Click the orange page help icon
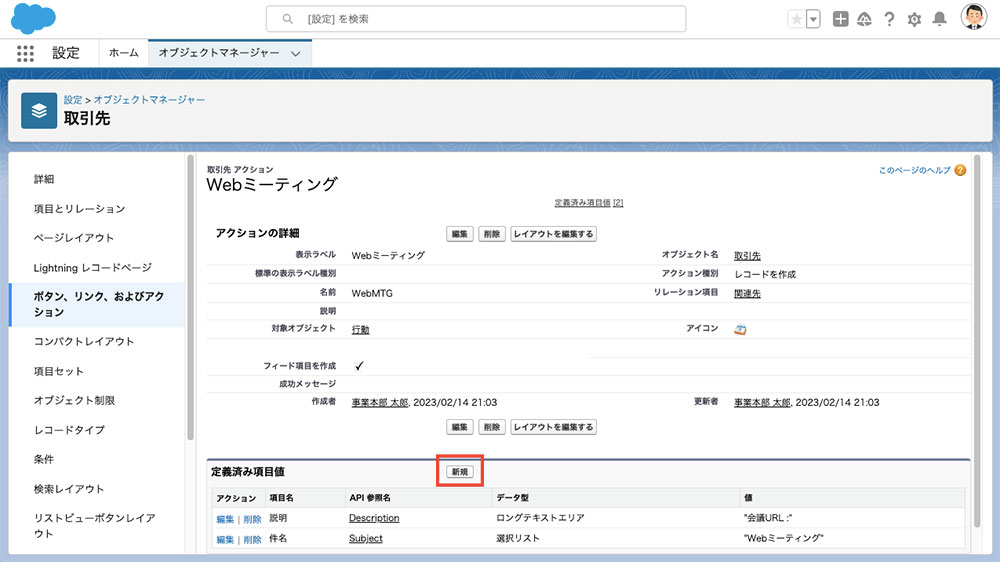This screenshot has width=1000, height=562. [x=960, y=170]
